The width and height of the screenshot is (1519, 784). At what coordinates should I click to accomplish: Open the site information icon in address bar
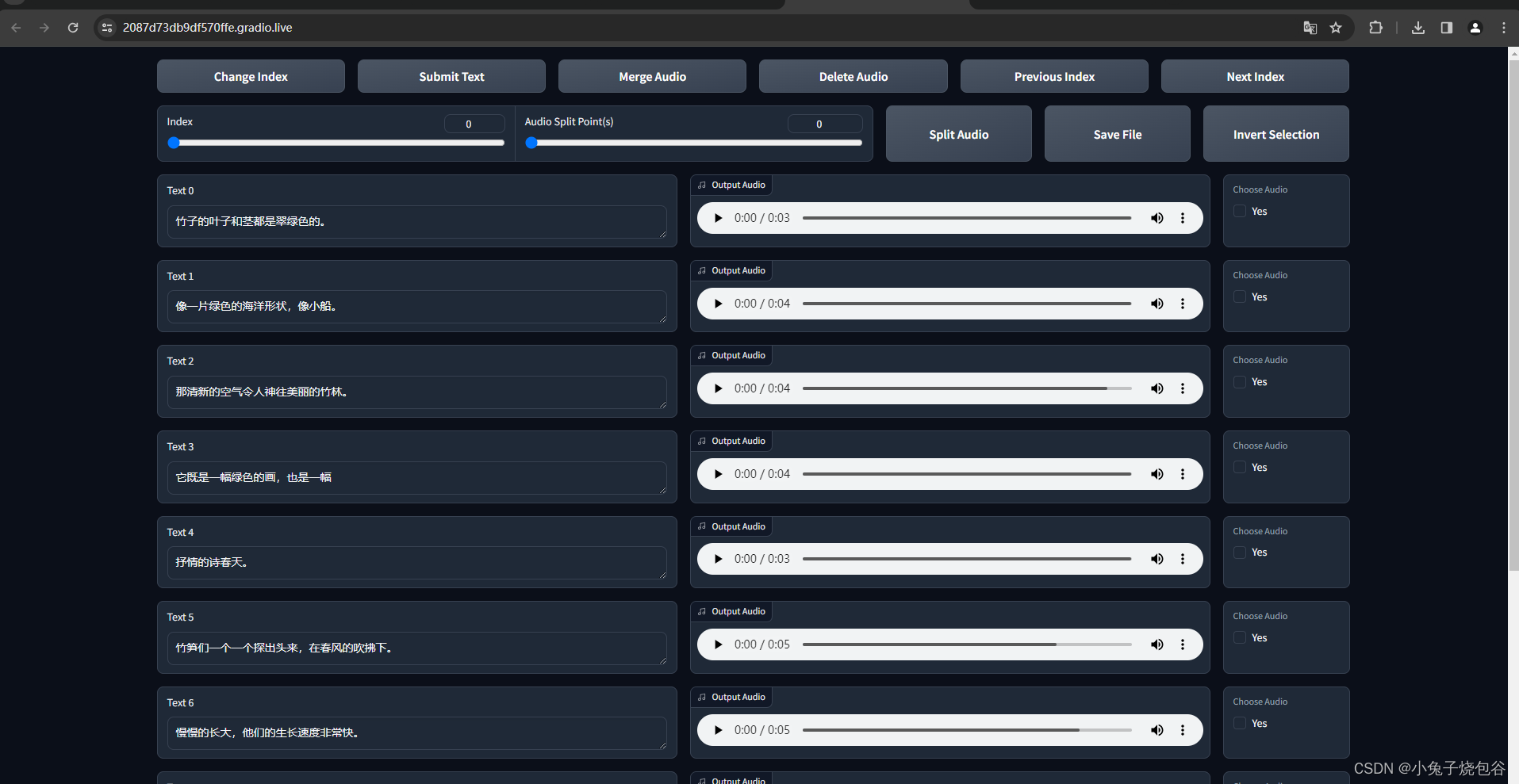(107, 28)
